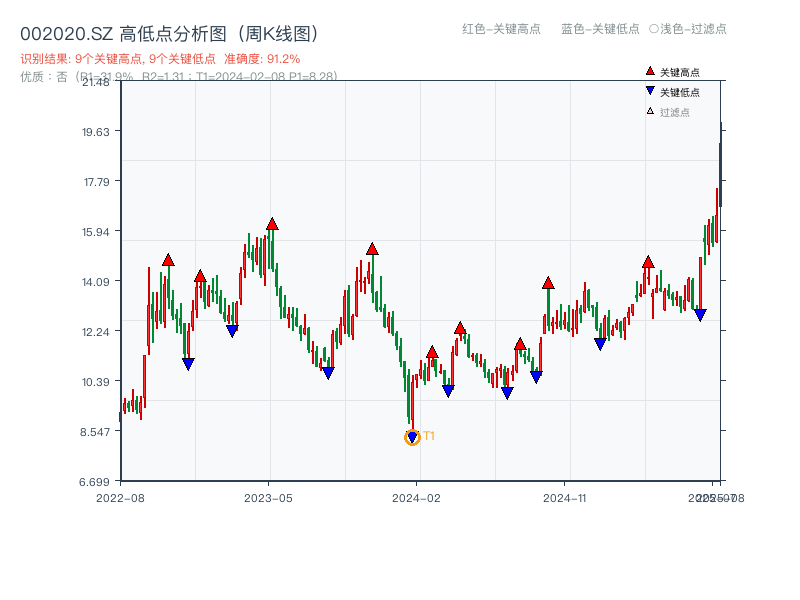Click the 红色-关键高点 header label
Image resolution: width=800 pixels, height=600 pixels.
[501, 29]
